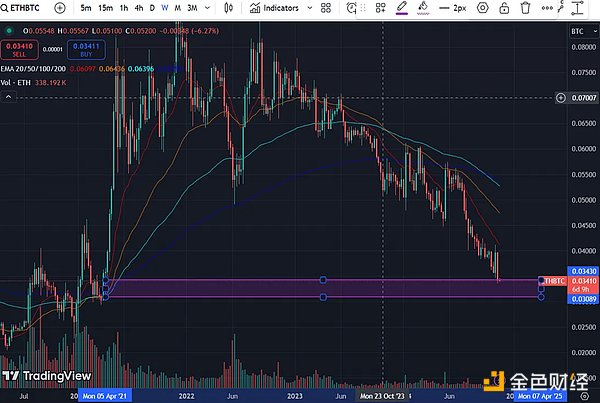Click the ETHBTC symbol search field
The image size is (600, 403).
click(26, 8)
